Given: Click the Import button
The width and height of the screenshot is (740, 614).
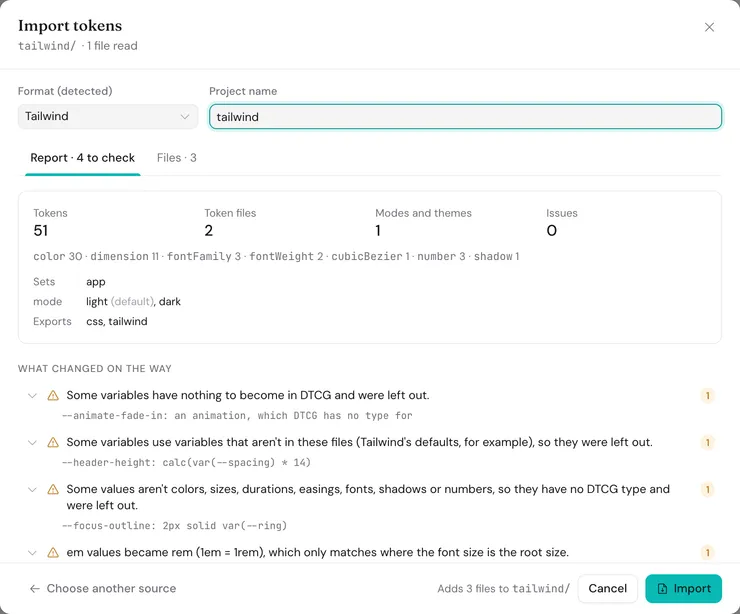Looking at the screenshot, I should point(683,589).
